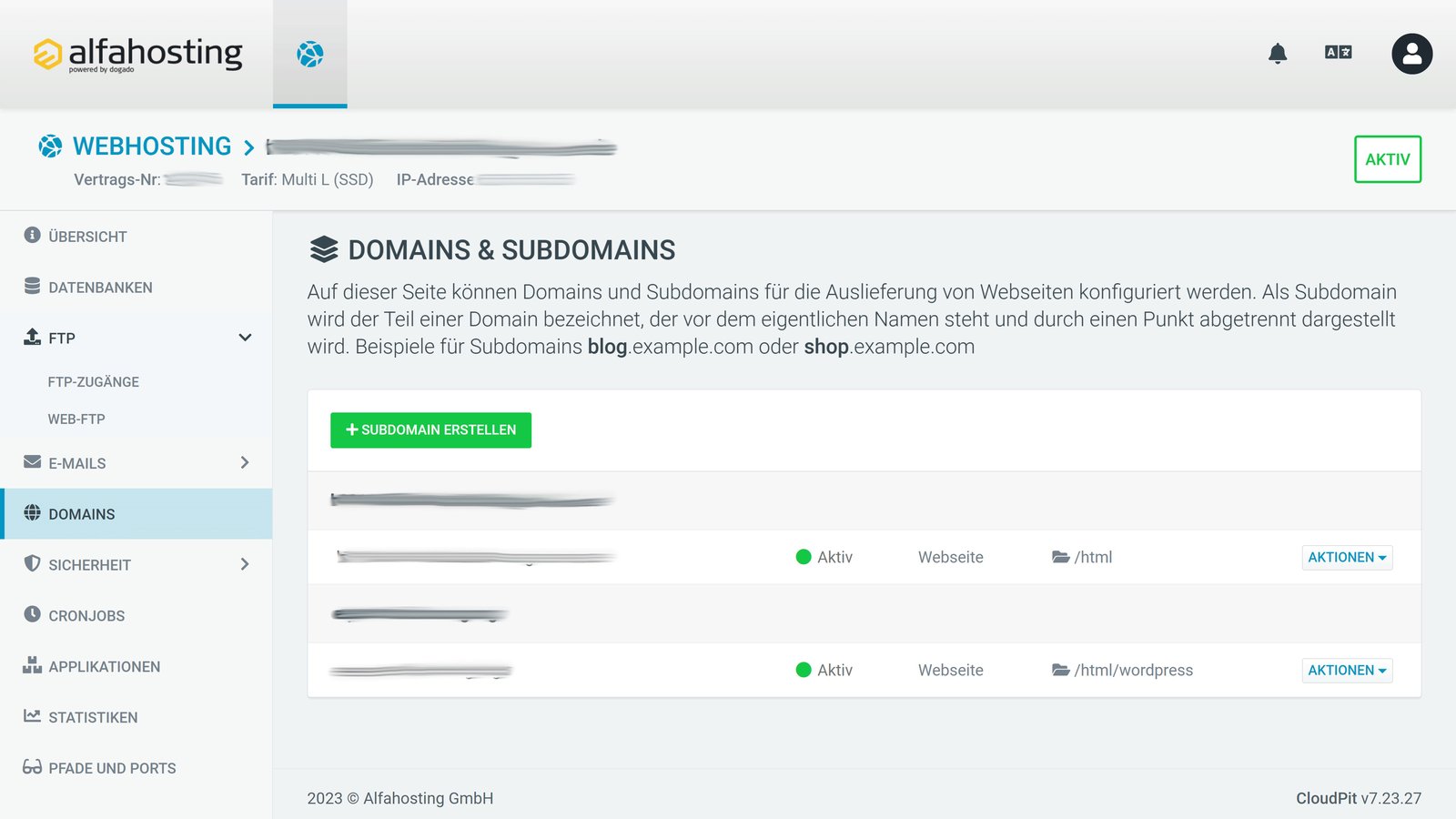
Task: Open notifications via the bell icon
Action: (1279, 54)
